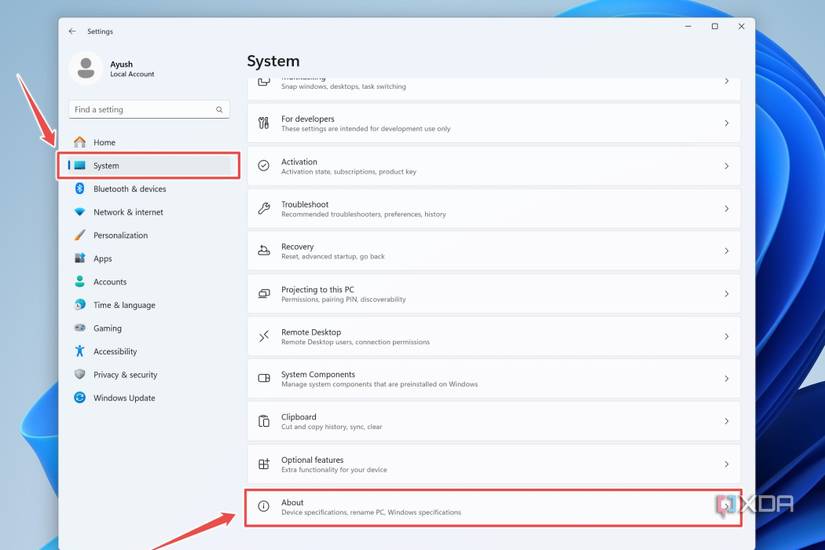This screenshot has height=550, width=825.
Task: Open the Clipboard title text
Action: coord(298,417)
